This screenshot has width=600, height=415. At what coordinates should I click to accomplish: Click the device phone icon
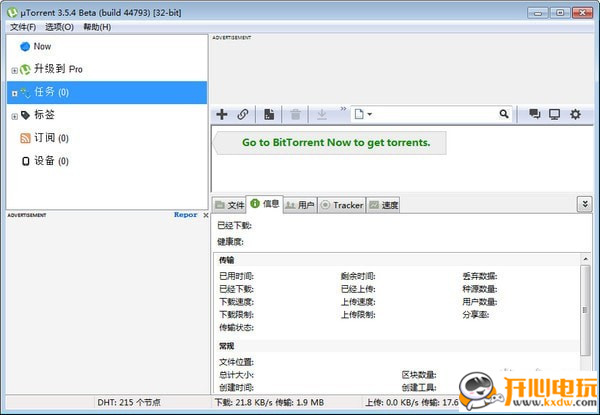(x=26, y=161)
